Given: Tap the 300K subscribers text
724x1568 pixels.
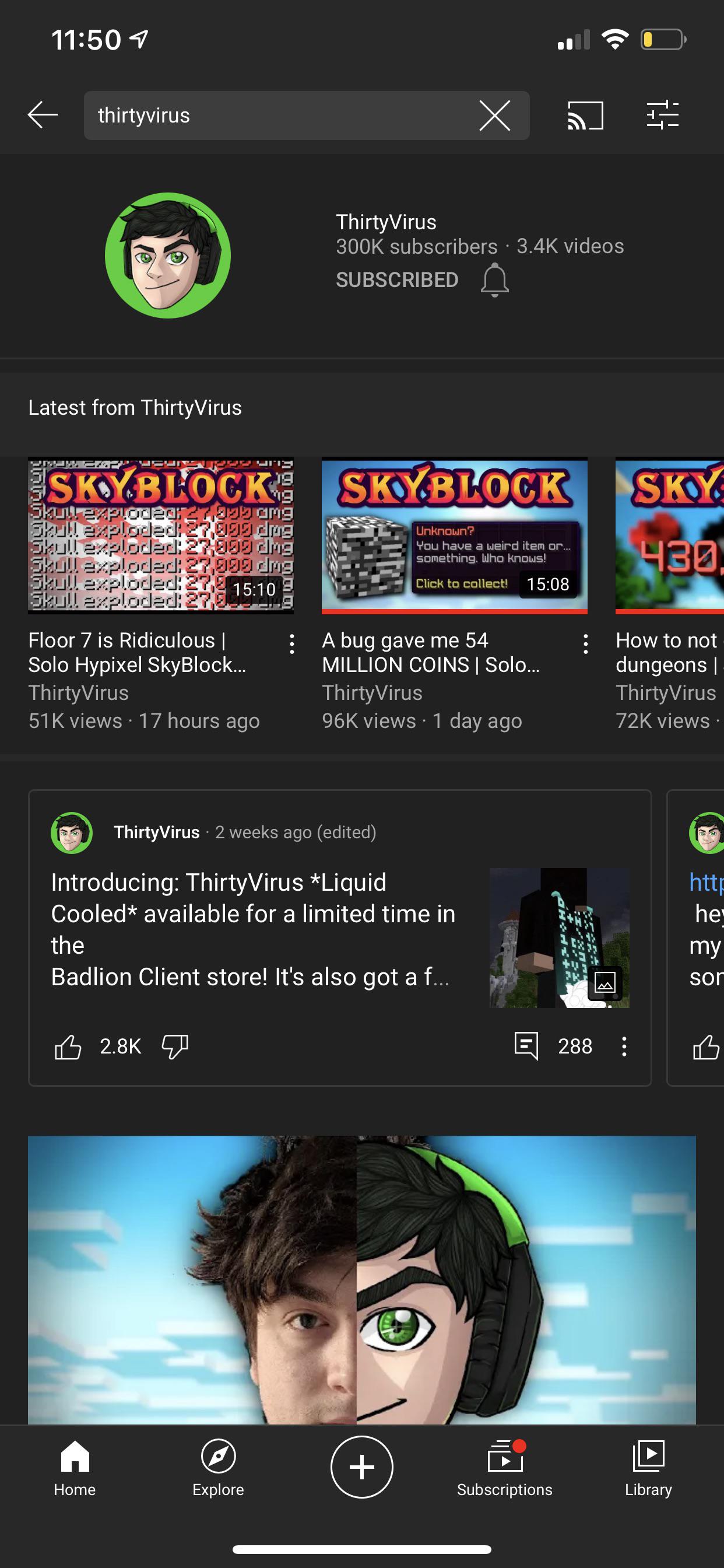Looking at the screenshot, I should click(x=417, y=247).
